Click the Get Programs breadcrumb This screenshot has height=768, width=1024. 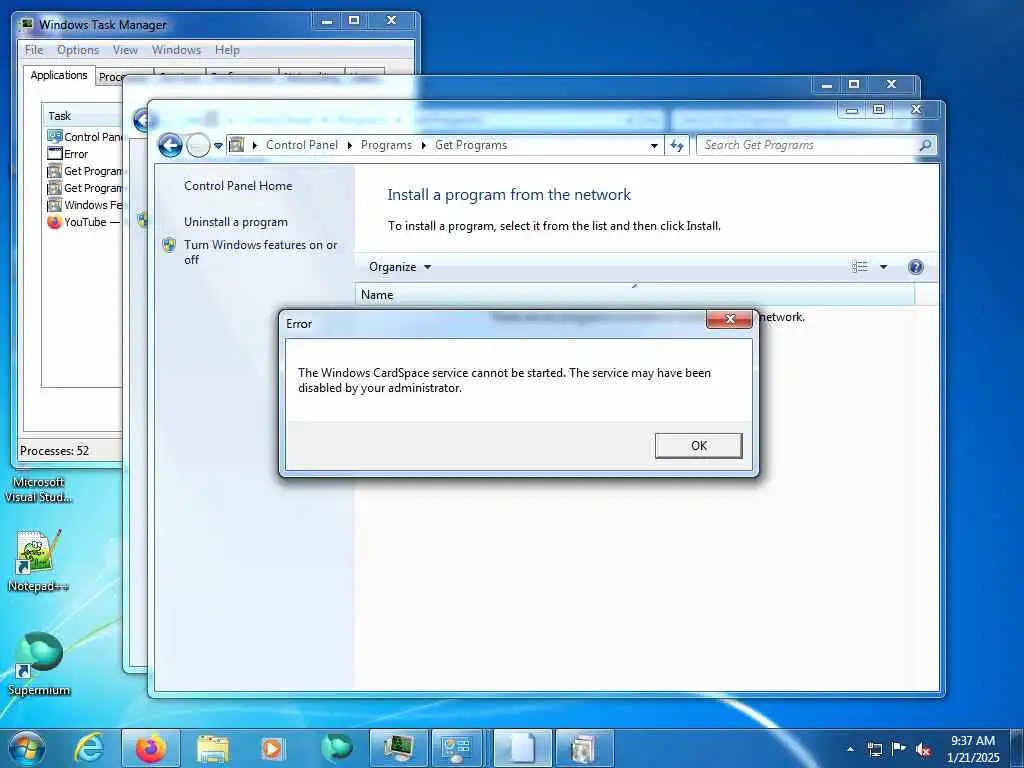(471, 145)
